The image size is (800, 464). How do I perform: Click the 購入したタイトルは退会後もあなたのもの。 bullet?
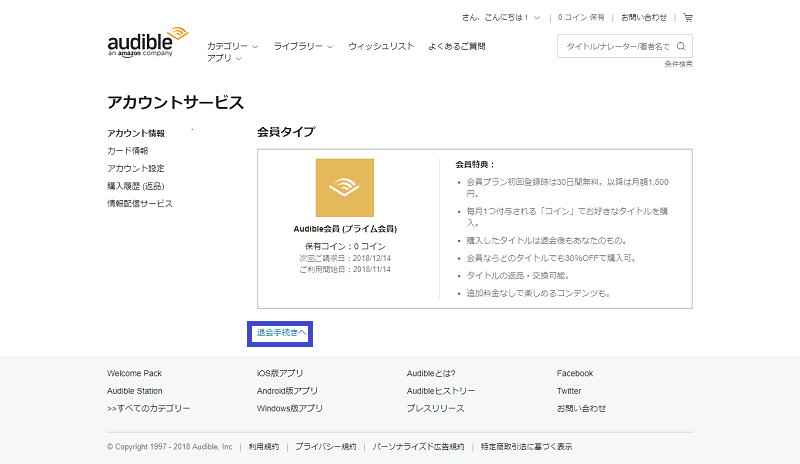point(547,240)
